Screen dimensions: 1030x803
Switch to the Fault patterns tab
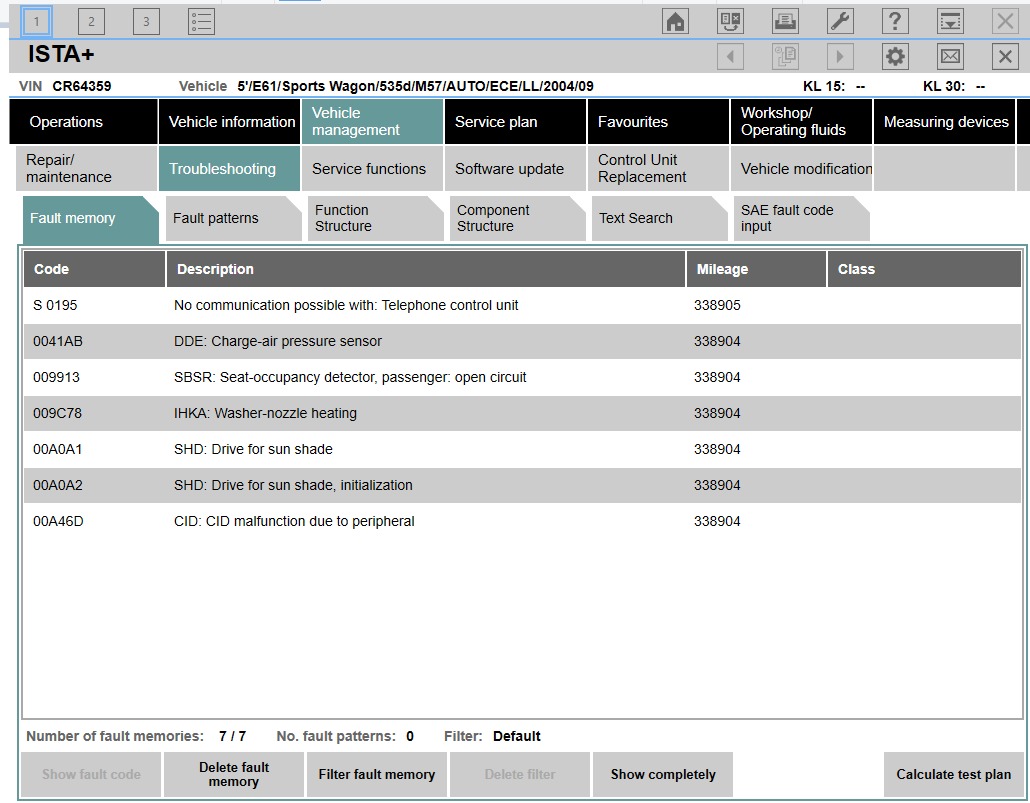point(216,218)
